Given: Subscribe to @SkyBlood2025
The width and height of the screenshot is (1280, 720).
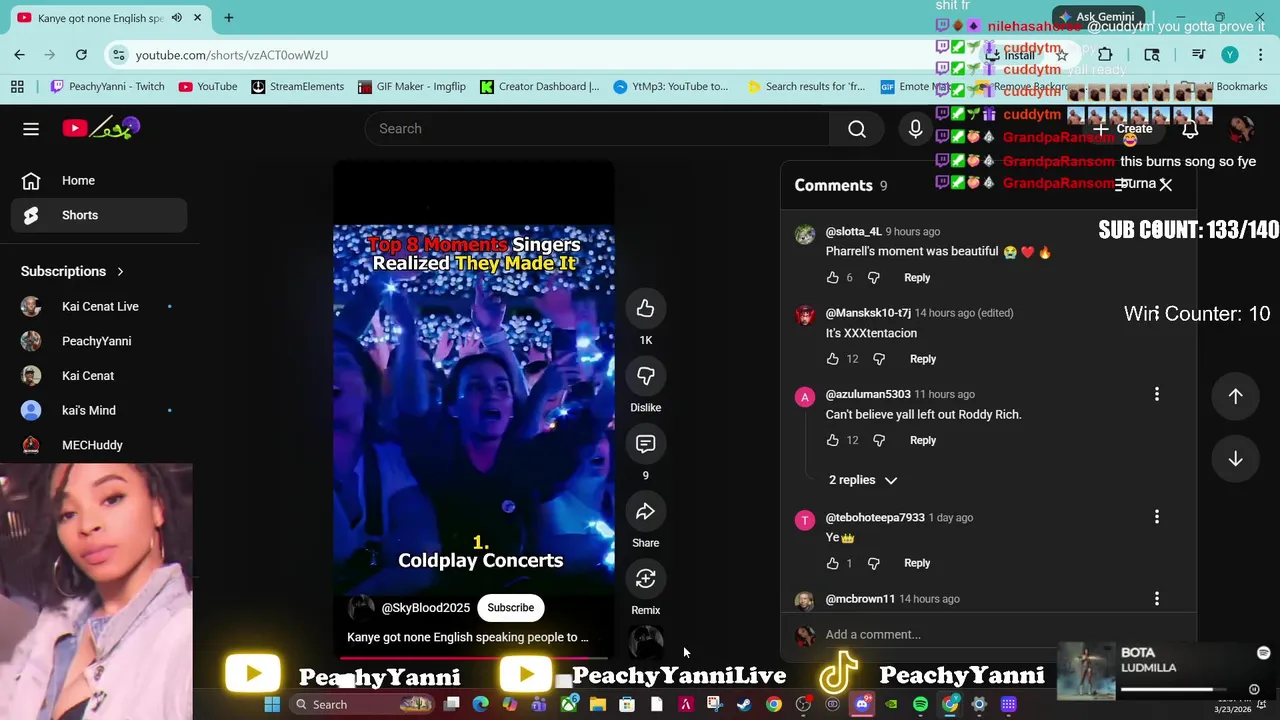Looking at the screenshot, I should tap(510, 608).
